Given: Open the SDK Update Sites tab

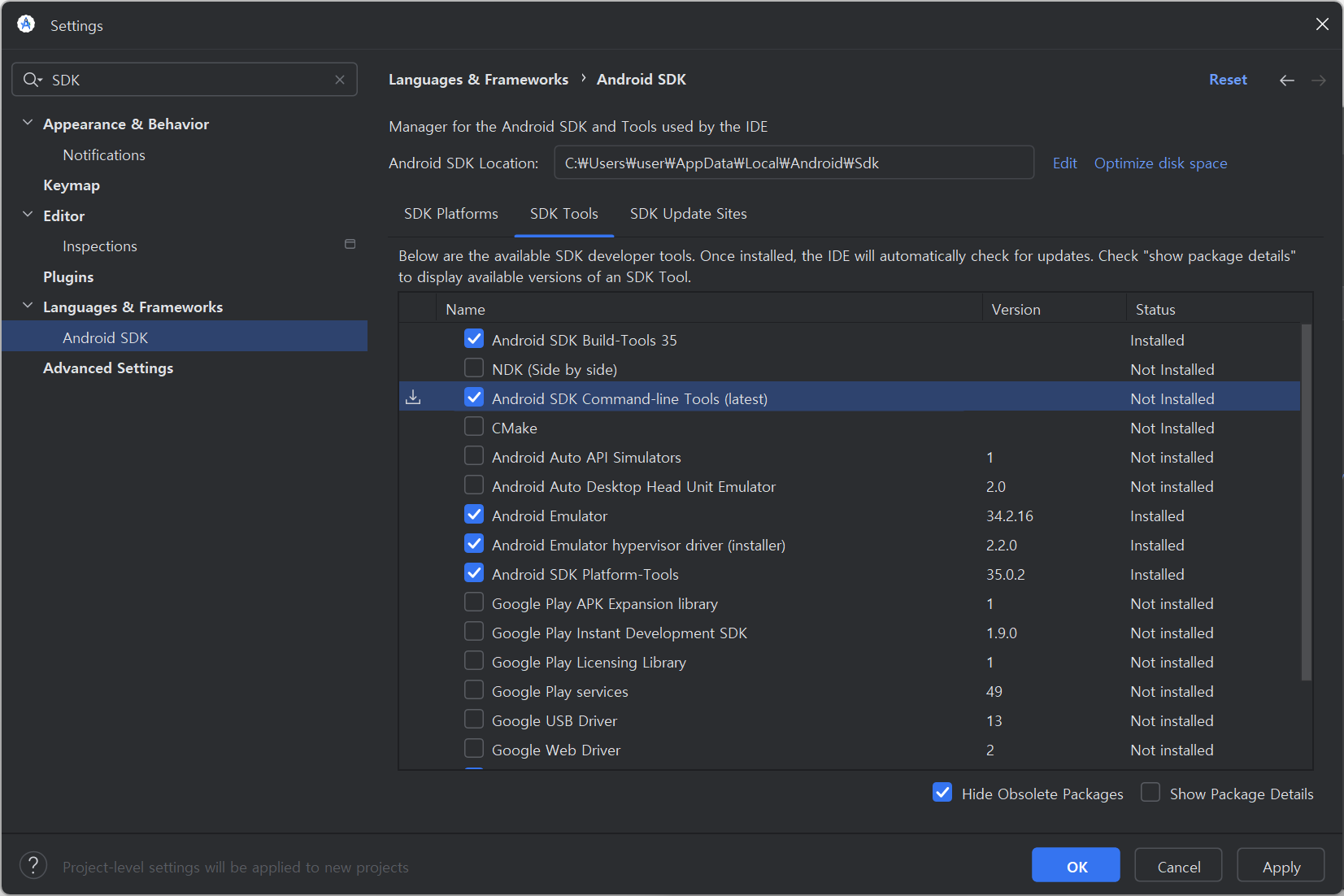Looking at the screenshot, I should [689, 214].
